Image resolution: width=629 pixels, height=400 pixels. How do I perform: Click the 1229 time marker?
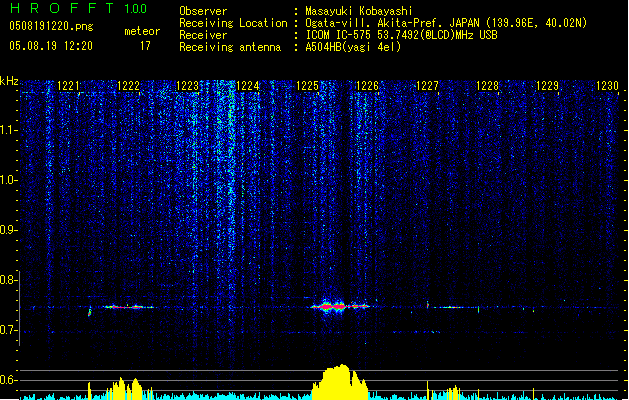[x=548, y=86]
